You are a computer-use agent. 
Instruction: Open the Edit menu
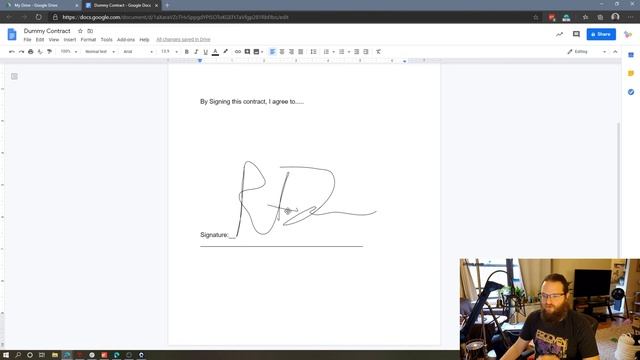click(40, 40)
